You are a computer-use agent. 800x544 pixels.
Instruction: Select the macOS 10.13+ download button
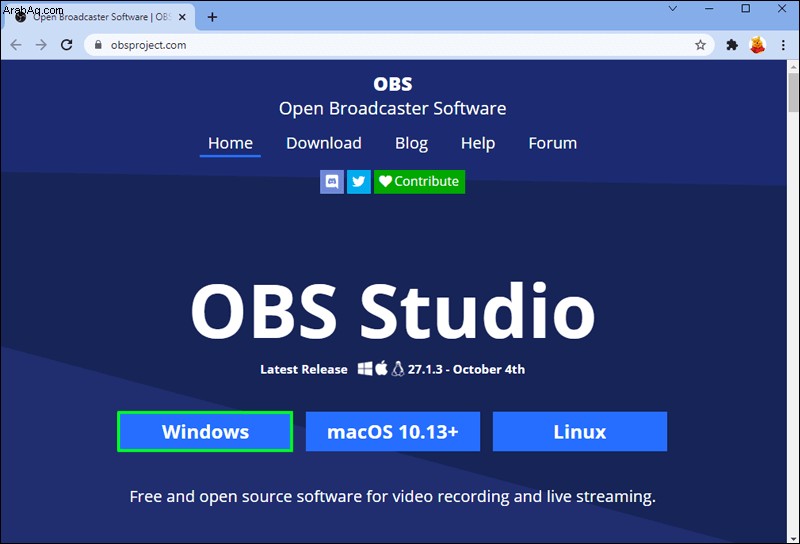(393, 432)
